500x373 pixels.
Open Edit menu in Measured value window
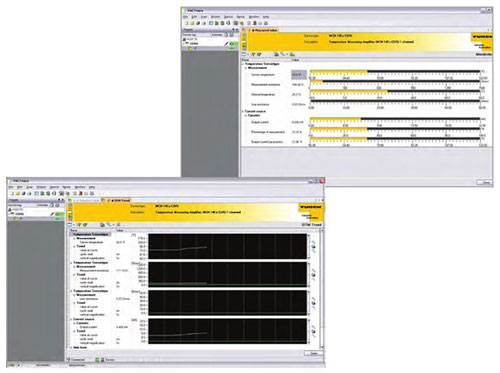(195, 17)
